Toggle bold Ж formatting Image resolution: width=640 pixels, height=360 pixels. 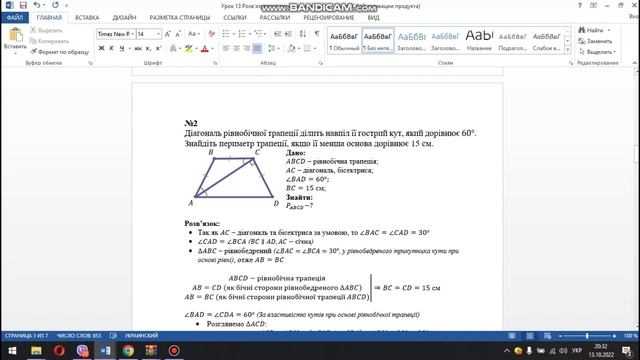101,49
